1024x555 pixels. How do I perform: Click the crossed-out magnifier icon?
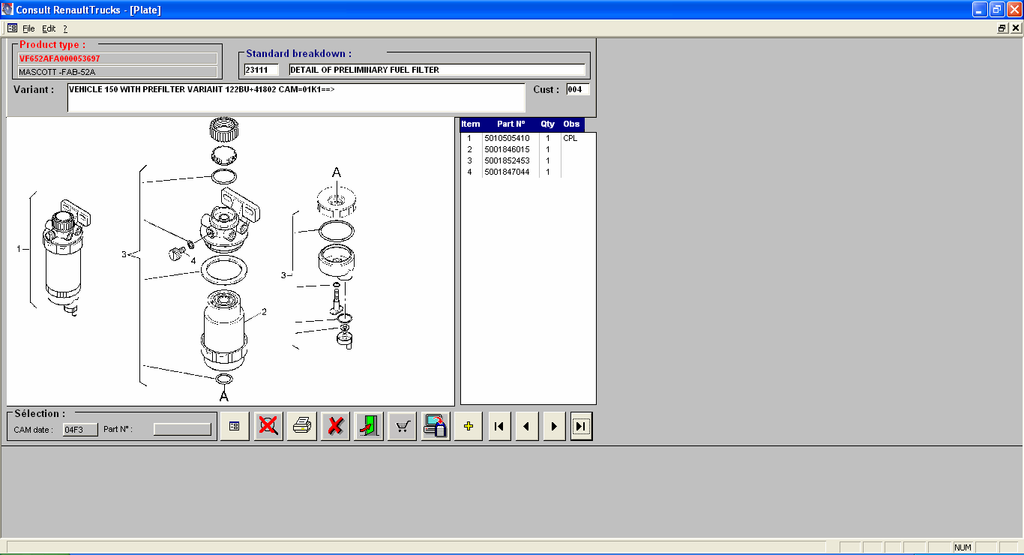[x=268, y=426]
